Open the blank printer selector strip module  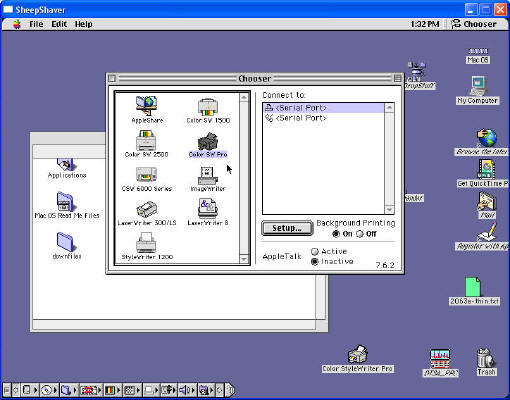151,390
